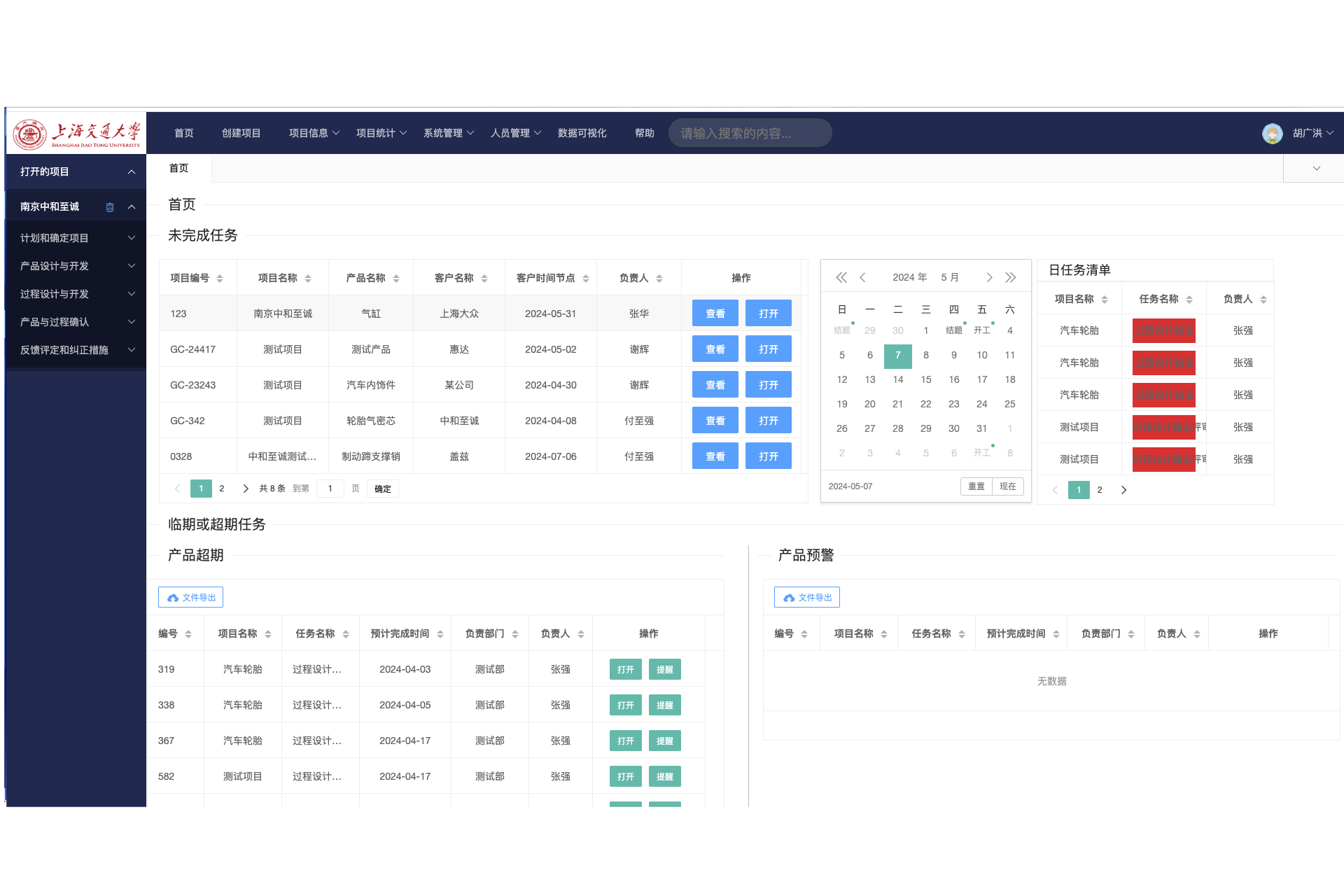
Task: Export 产品超期 table via 文件导出
Action: (191, 598)
